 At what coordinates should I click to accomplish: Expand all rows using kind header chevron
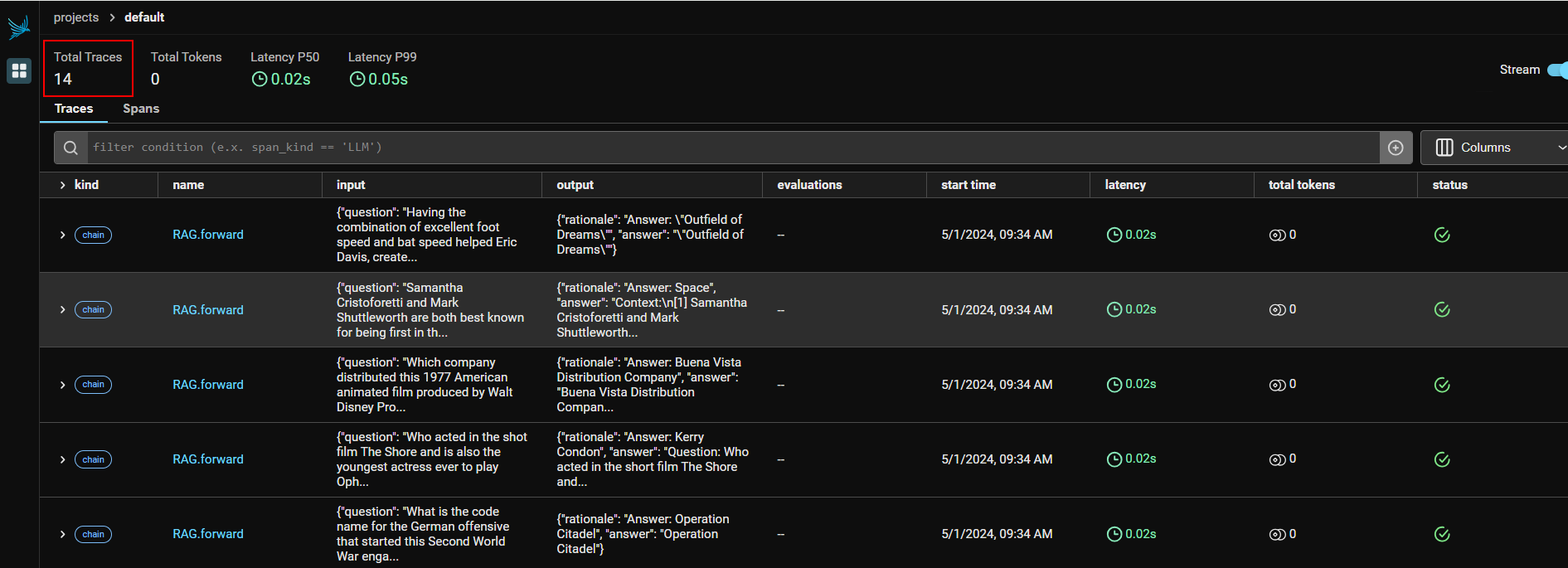pyautogui.click(x=62, y=185)
